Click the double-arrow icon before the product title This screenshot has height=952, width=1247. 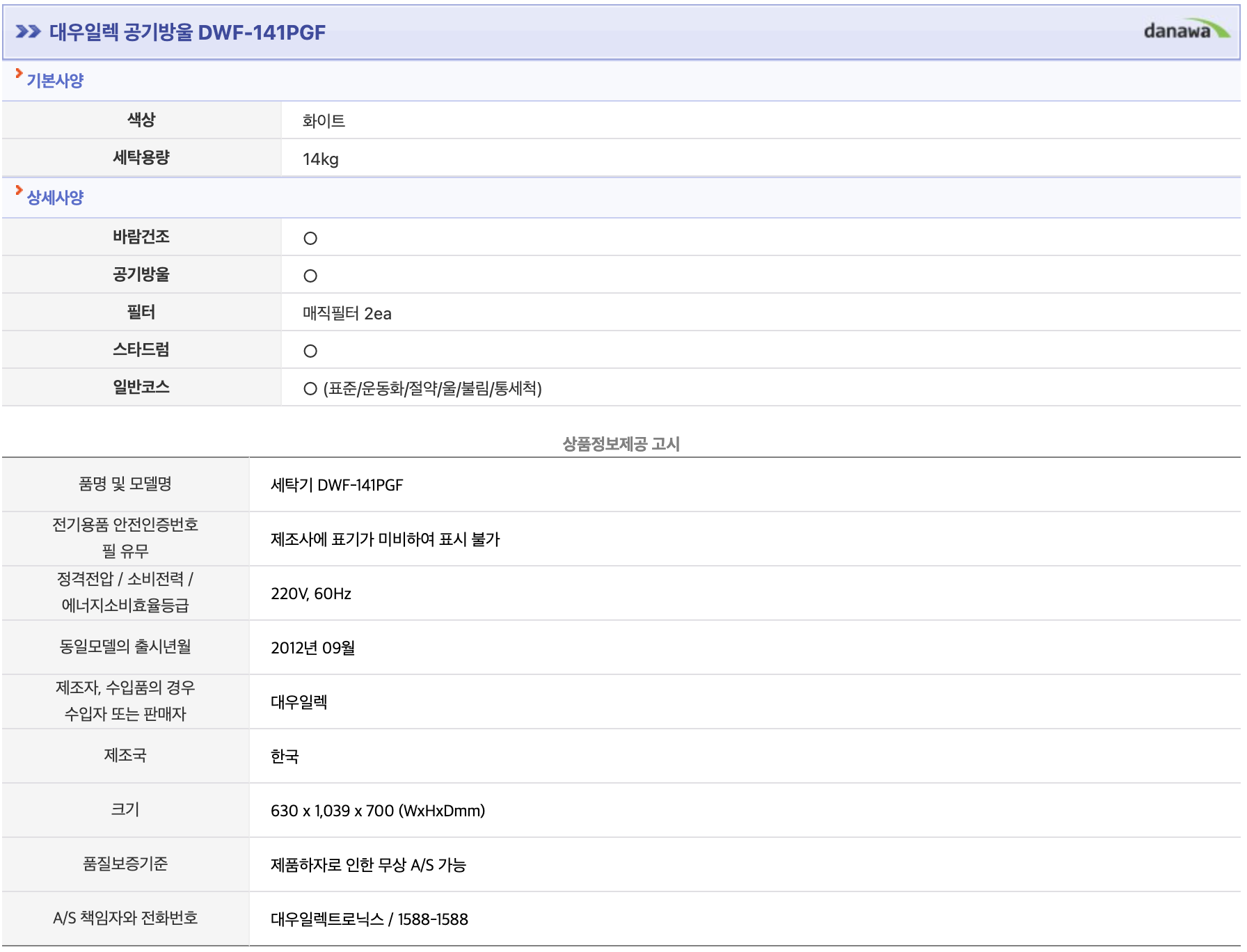29,31
